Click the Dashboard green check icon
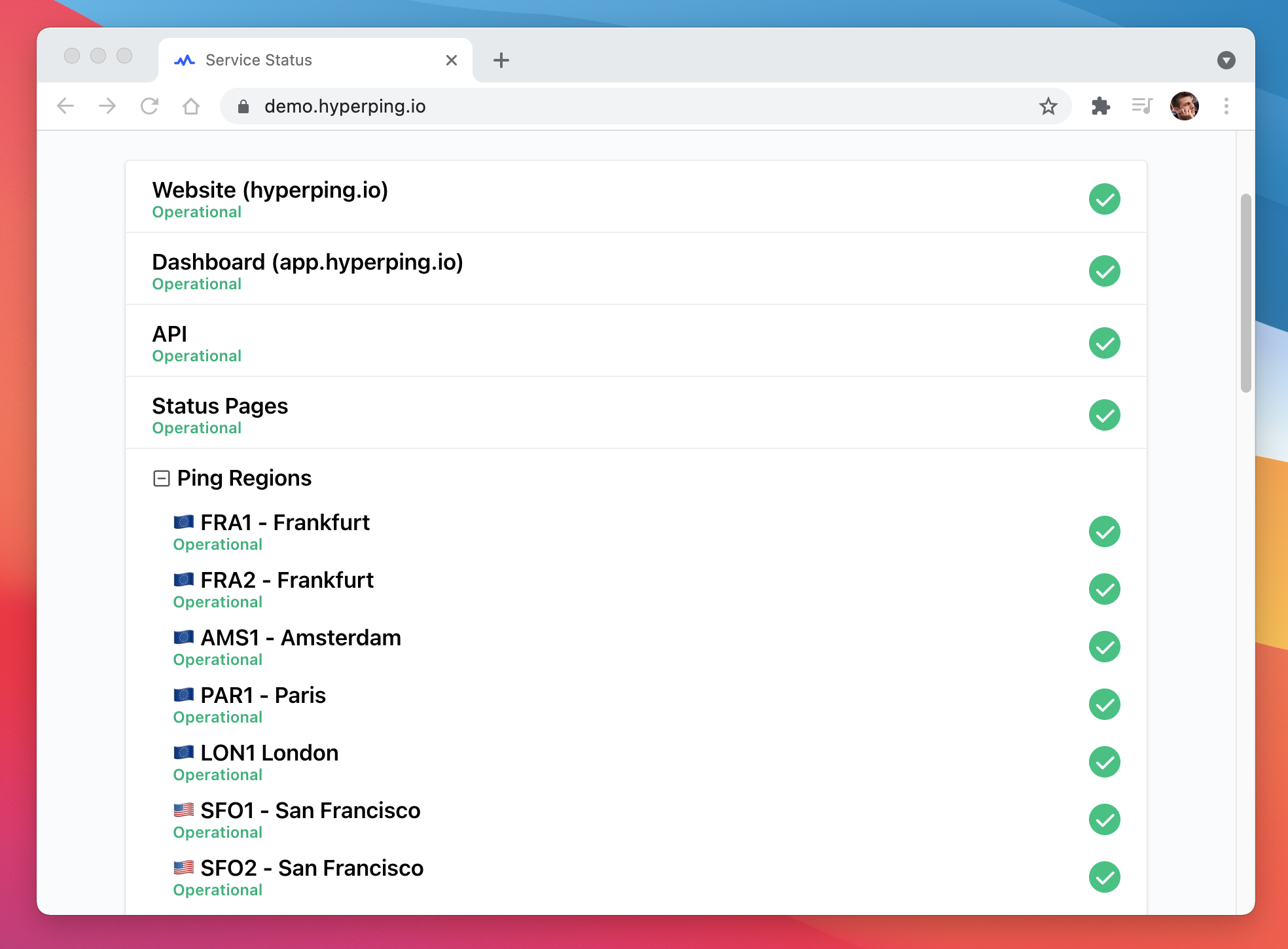 point(1105,271)
